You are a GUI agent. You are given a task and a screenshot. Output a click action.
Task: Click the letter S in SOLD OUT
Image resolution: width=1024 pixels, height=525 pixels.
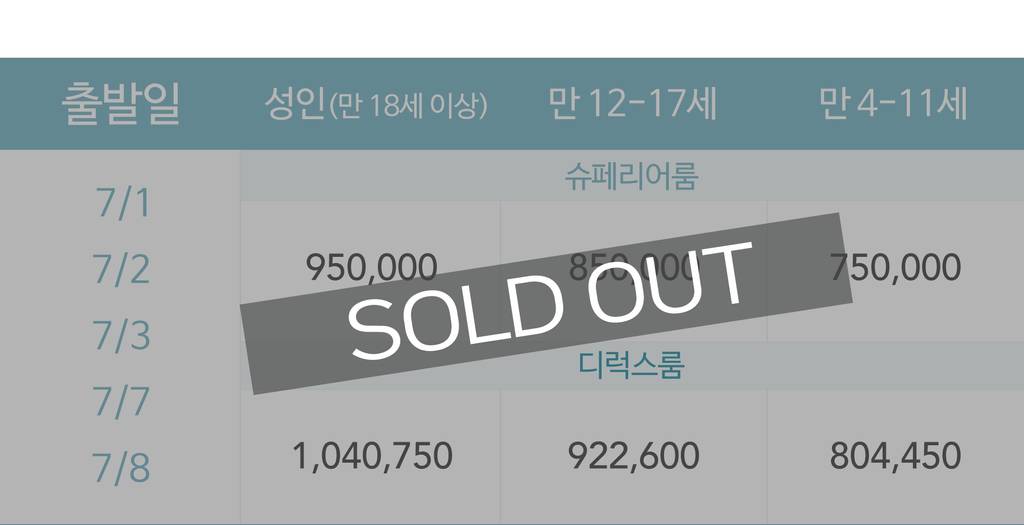(x=374, y=330)
